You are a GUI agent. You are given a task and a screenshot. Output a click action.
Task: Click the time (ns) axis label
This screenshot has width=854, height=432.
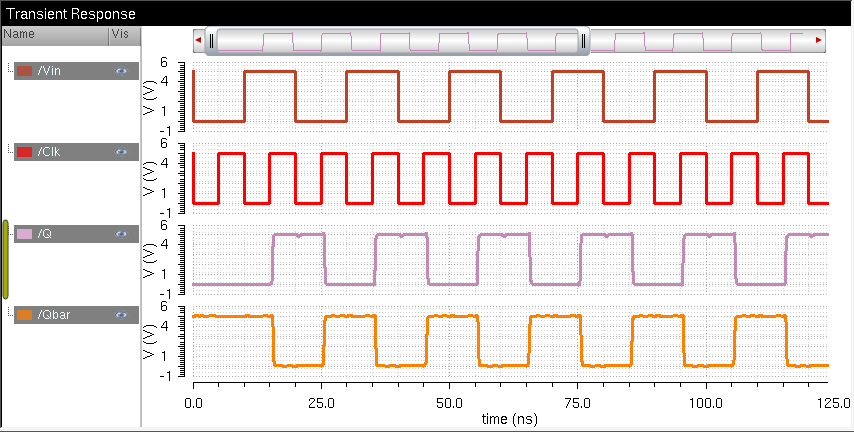(509, 419)
